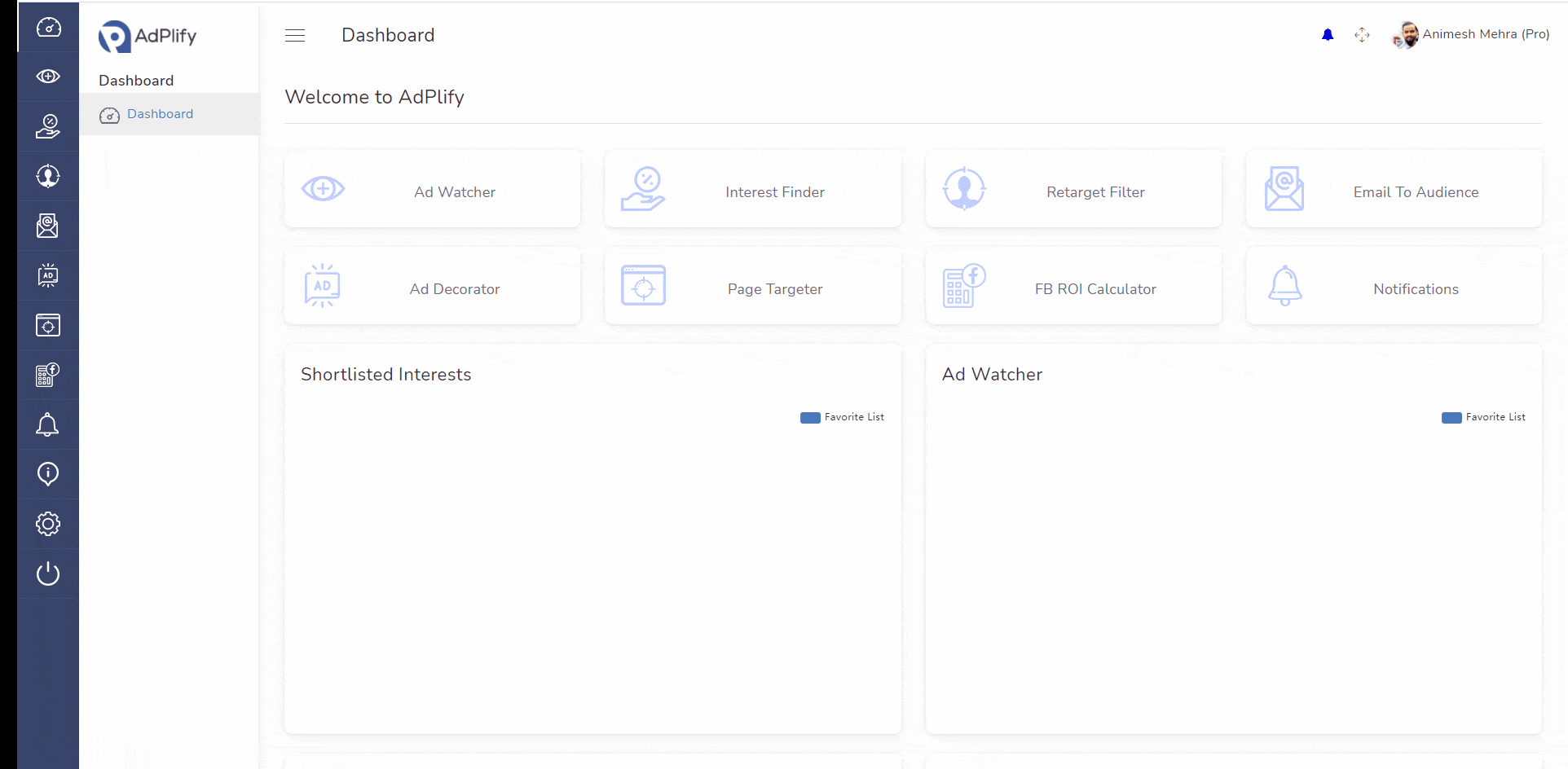
Task: Open settings gear in the sidebar
Action: coord(48,524)
